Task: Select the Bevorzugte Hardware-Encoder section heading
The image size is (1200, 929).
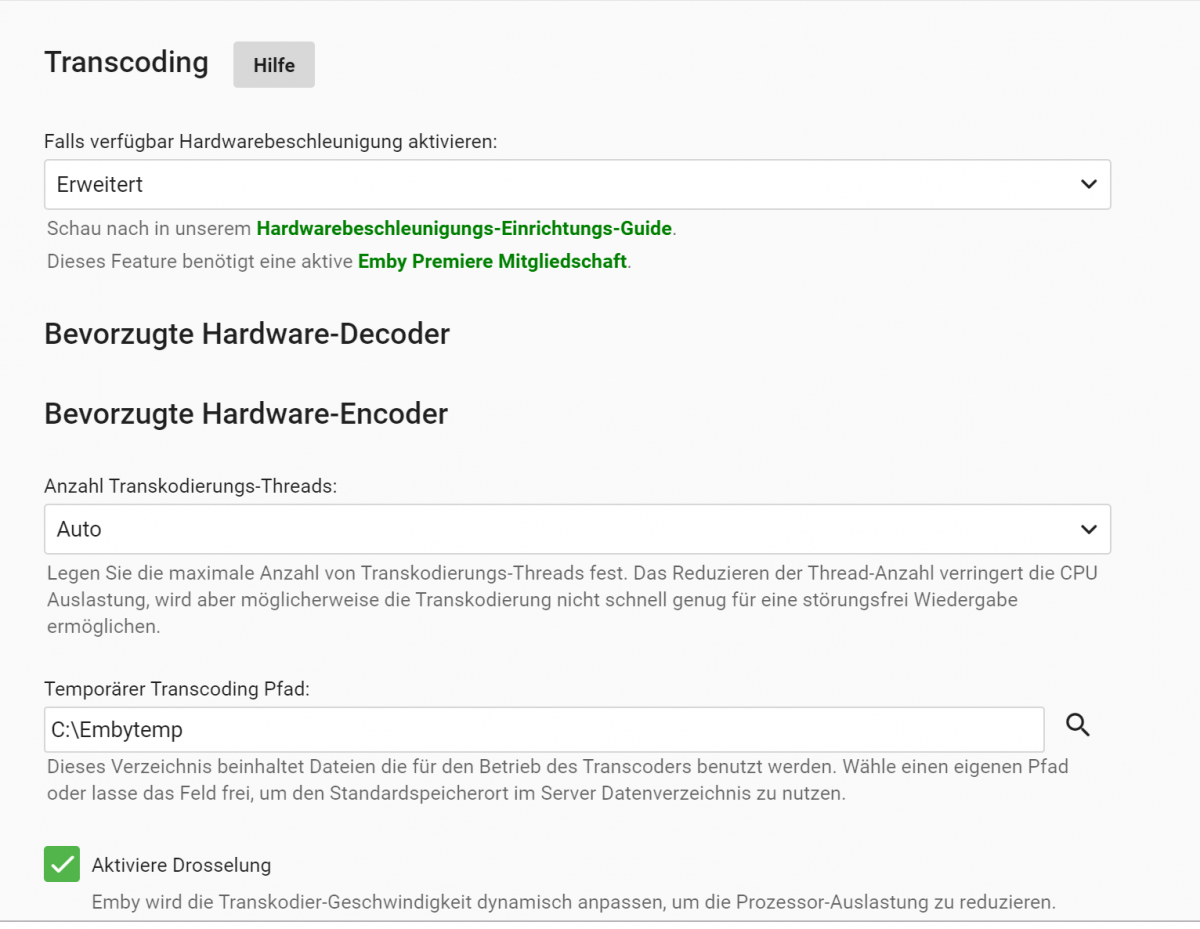Action: point(246,413)
